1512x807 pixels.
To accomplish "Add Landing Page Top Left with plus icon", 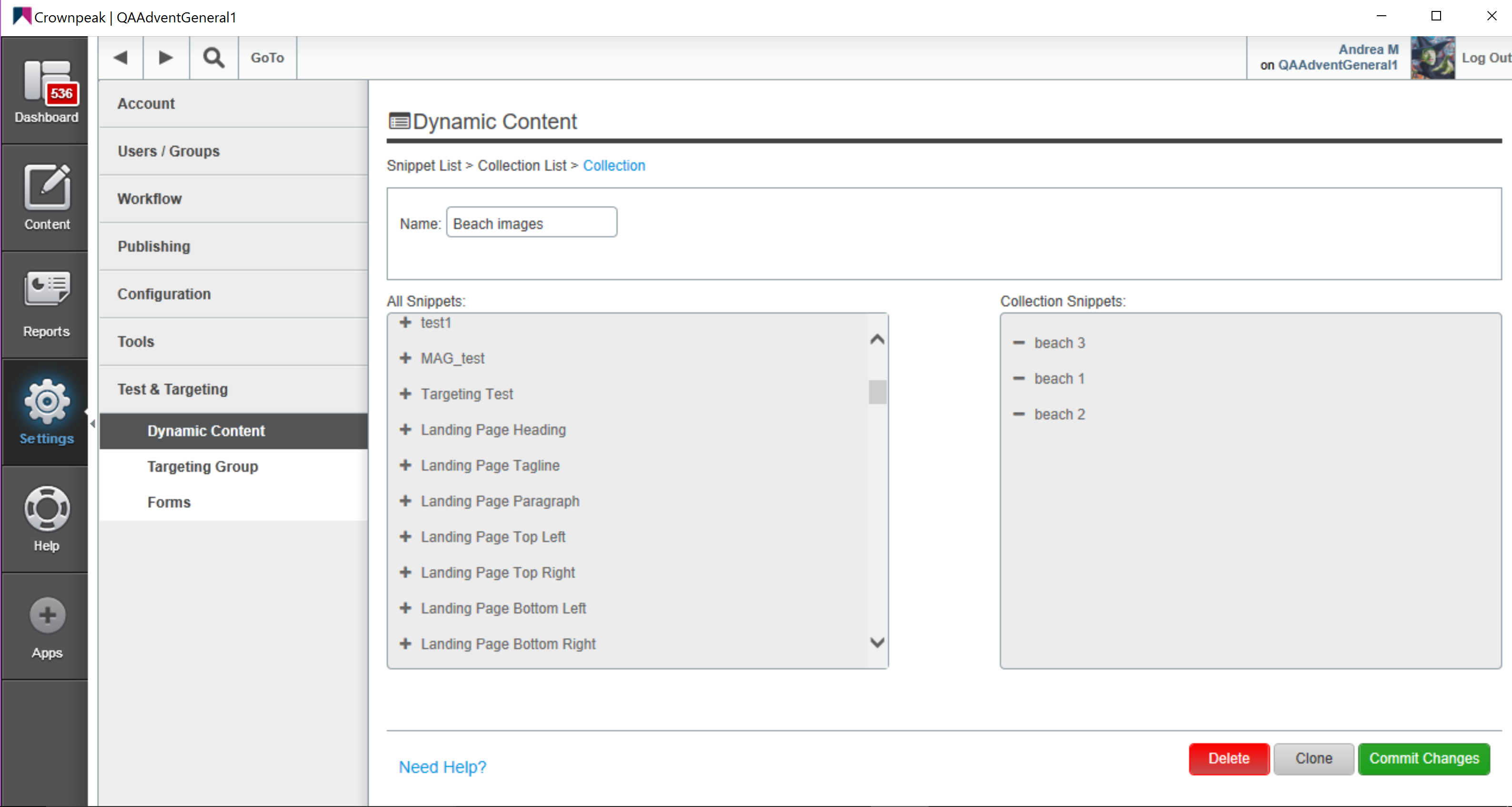I will (x=405, y=537).
